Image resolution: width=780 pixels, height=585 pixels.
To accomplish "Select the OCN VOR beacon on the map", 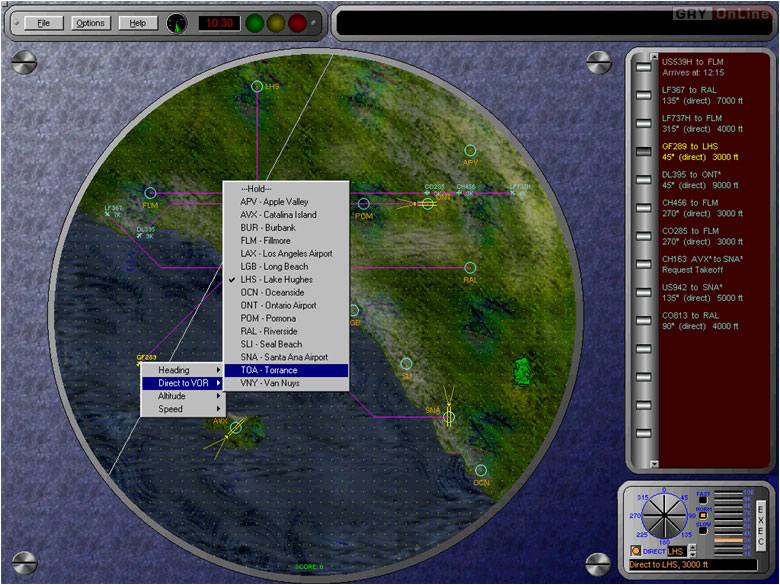I will click(x=481, y=470).
